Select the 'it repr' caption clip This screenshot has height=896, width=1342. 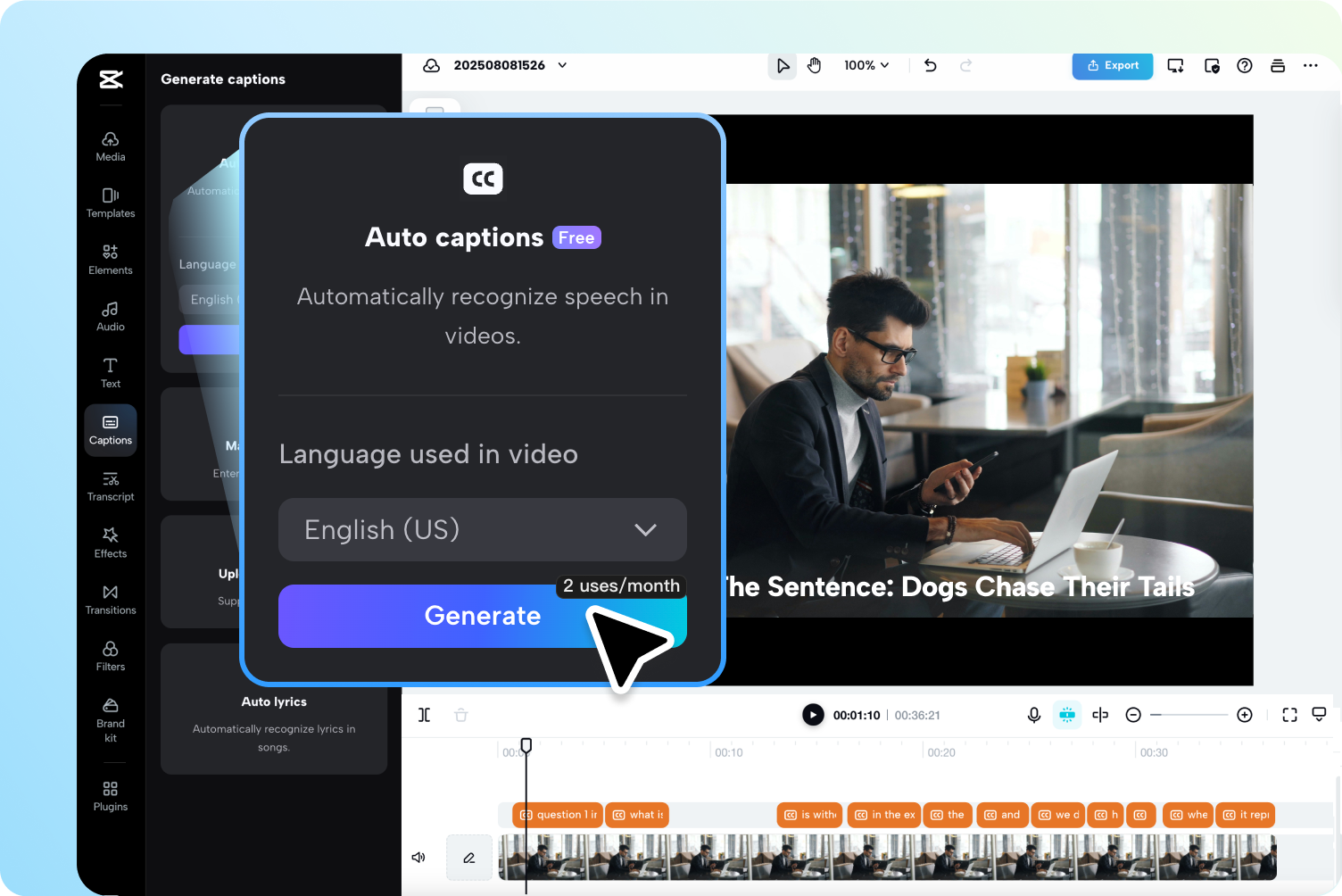(x=1246, y=815)
